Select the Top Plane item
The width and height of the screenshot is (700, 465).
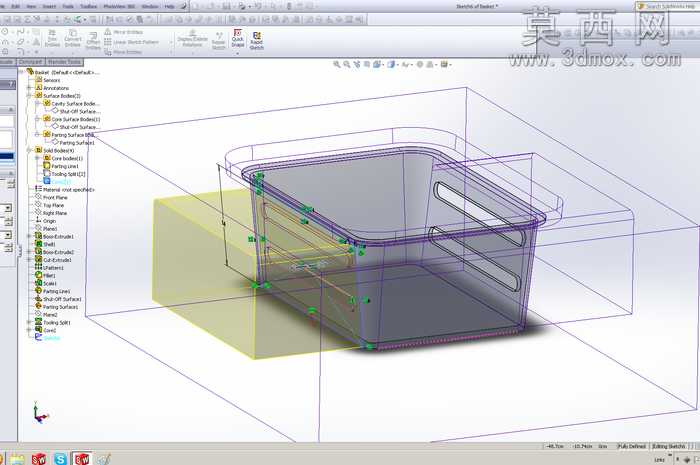click(x=50, y=205)
